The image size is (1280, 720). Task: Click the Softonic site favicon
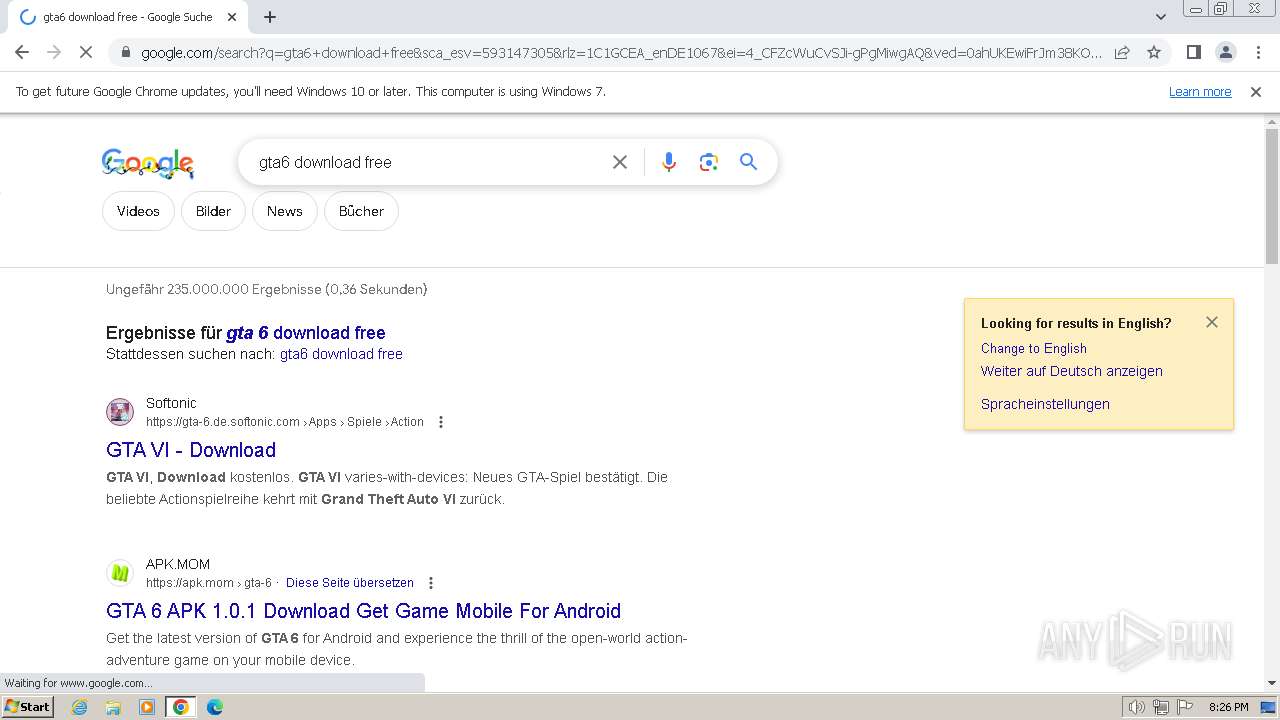coord(120,411)
